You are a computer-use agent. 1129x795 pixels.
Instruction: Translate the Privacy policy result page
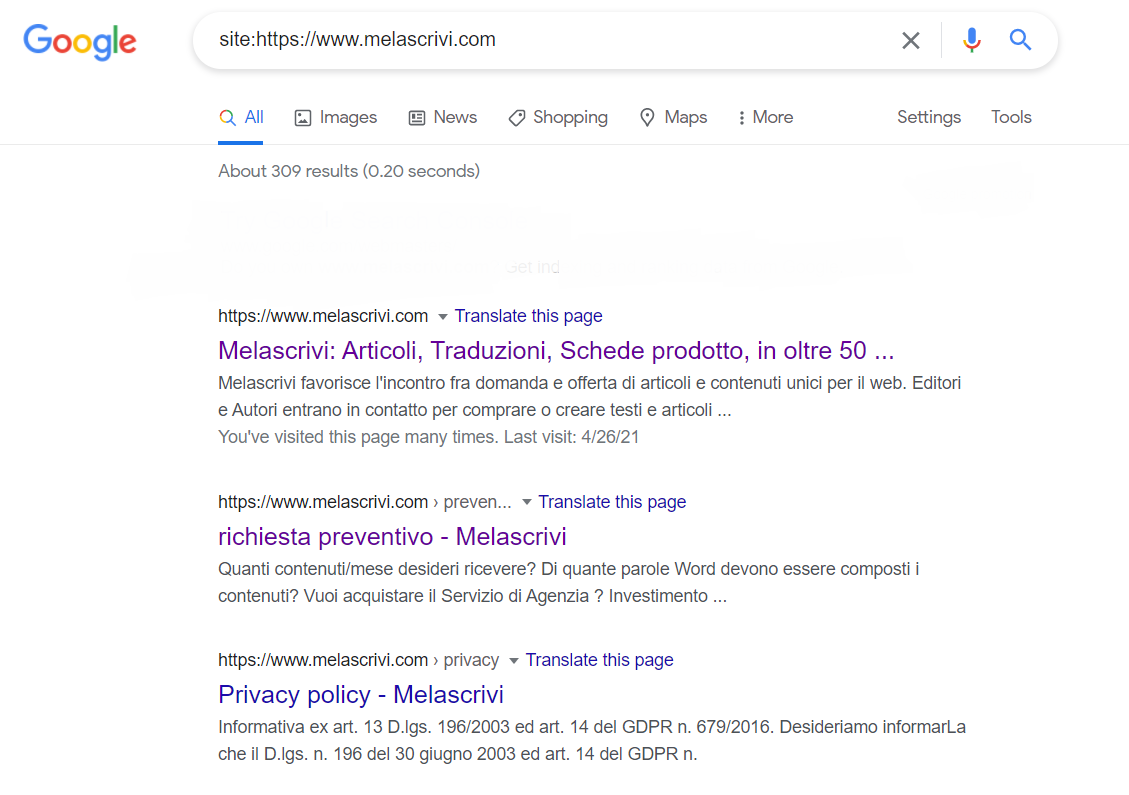pos(599,660)
